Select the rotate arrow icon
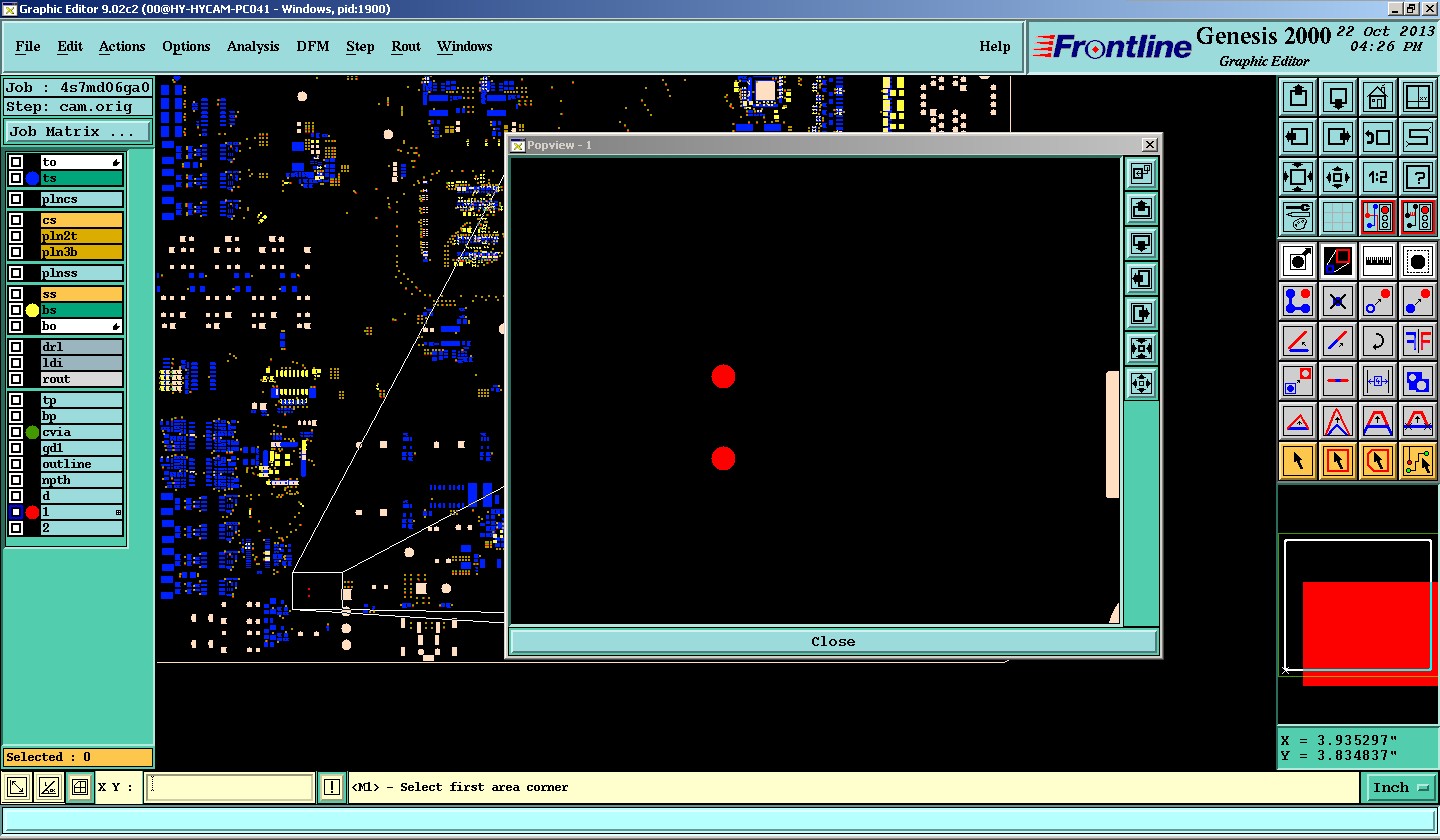 coord(1378,341)
